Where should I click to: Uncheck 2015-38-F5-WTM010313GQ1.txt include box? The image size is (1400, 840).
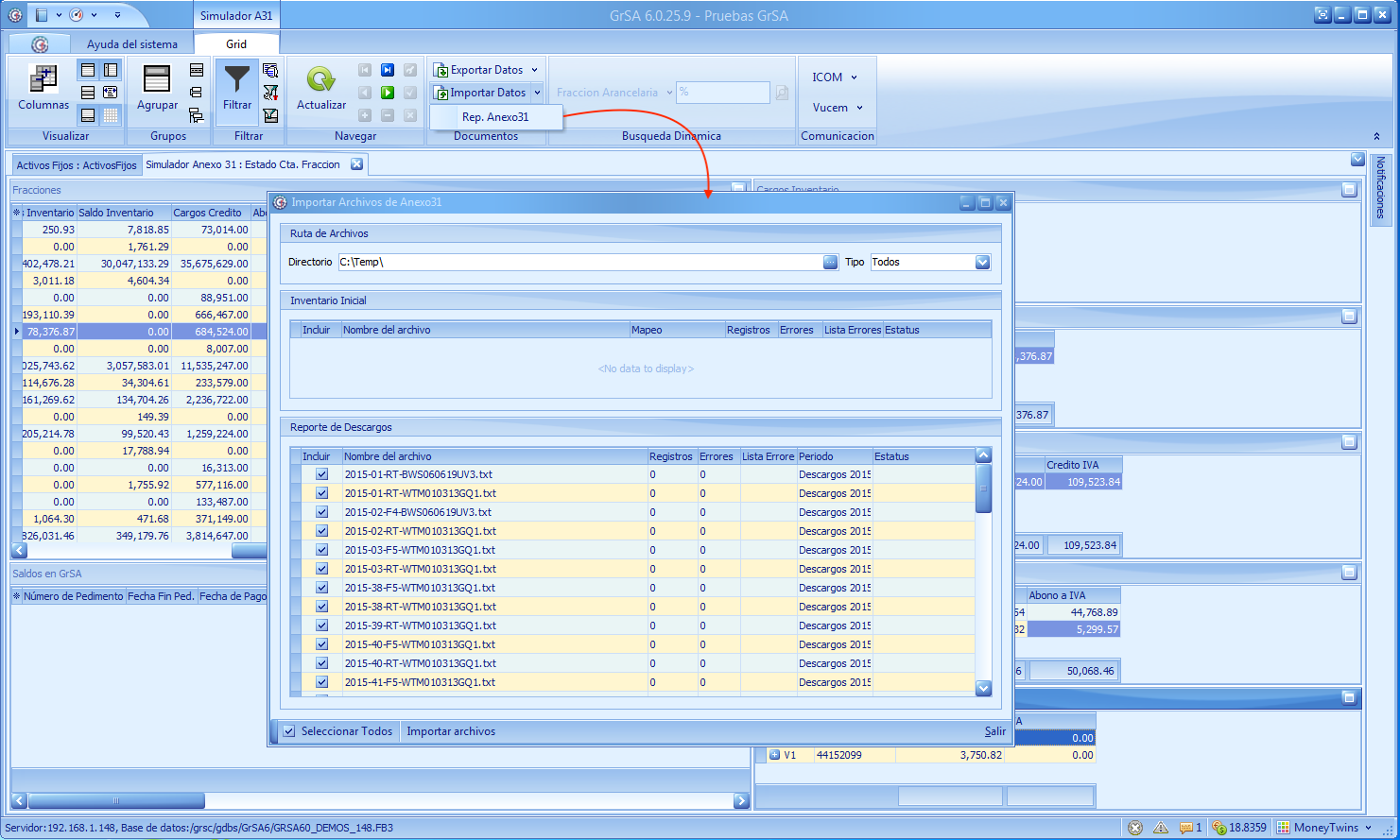pyautogui.click(x=322, y=588)
